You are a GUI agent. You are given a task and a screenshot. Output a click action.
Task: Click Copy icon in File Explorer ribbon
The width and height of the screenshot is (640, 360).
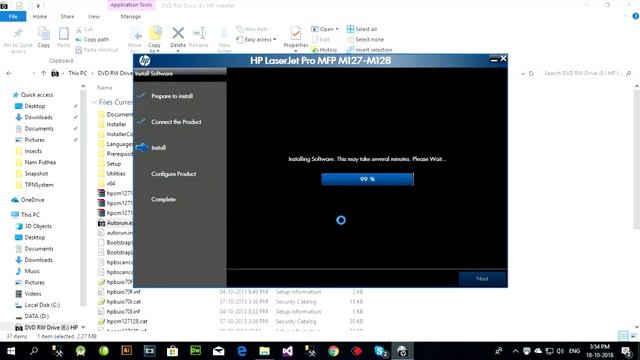click(x=44, y=33)
